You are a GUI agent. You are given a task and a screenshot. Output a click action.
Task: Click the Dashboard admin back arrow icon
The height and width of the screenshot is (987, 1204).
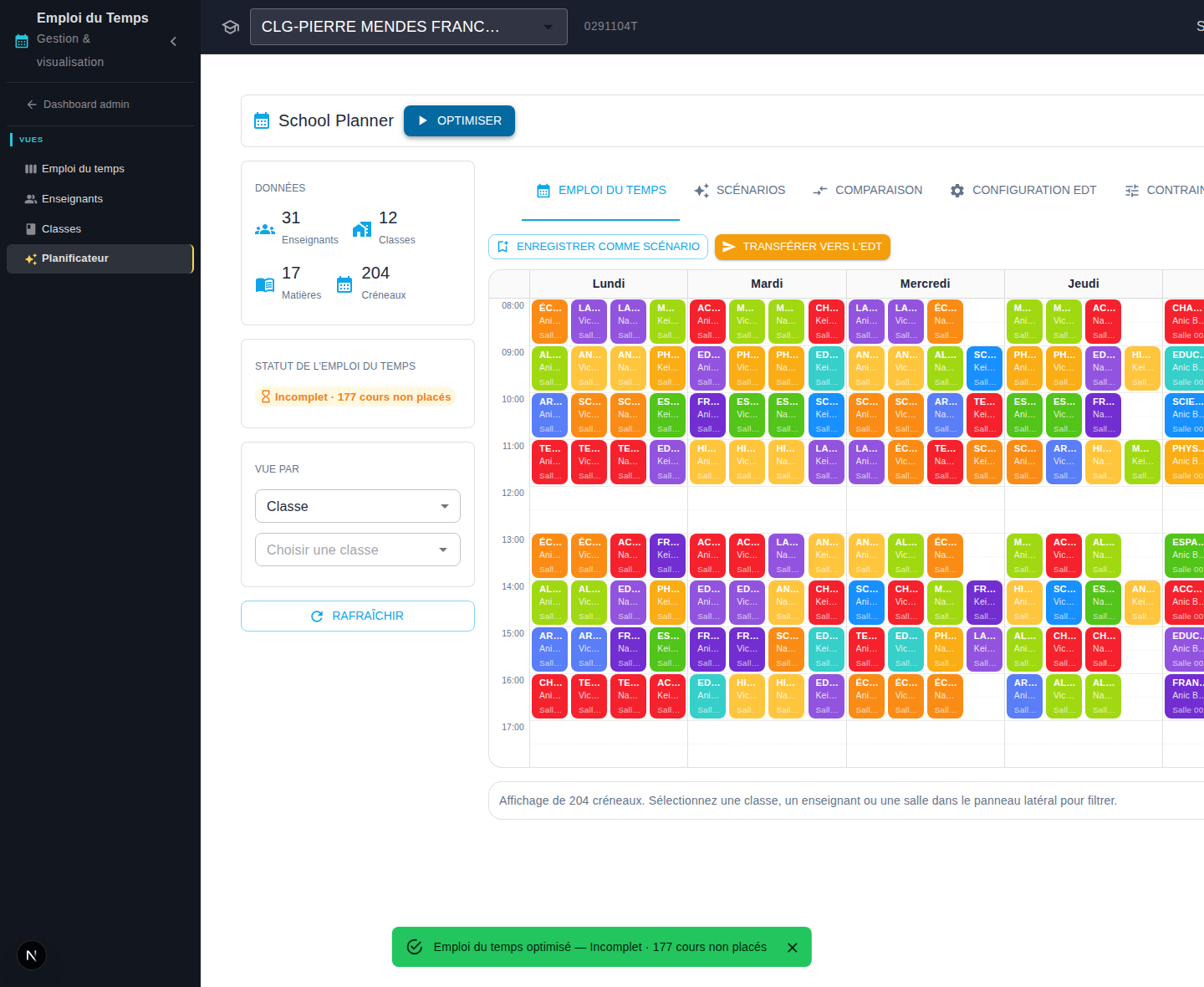click(x=32, y=105)
